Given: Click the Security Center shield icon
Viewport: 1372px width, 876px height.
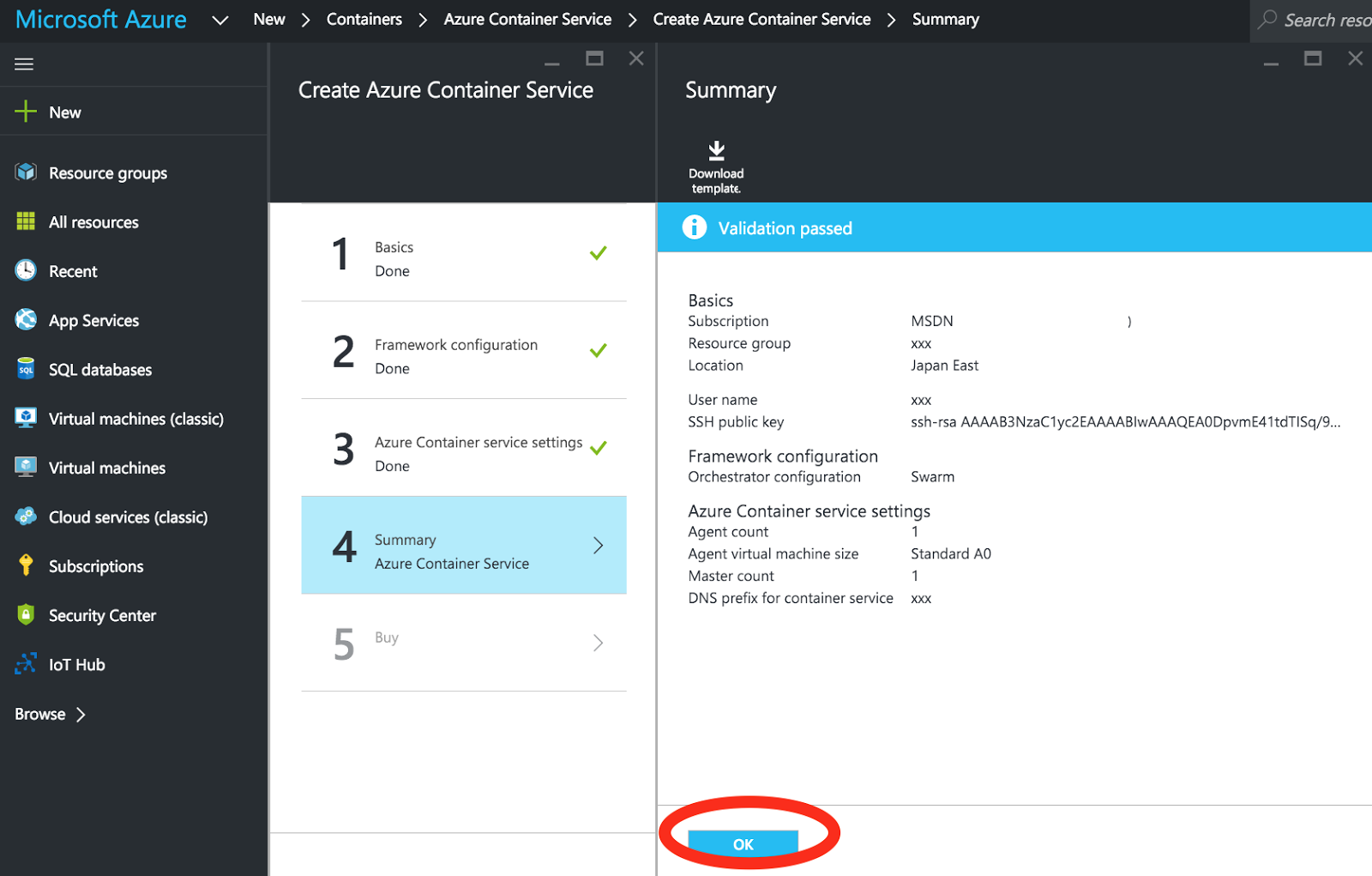Looking at the screenshot, I should click(x=26, y=614).
